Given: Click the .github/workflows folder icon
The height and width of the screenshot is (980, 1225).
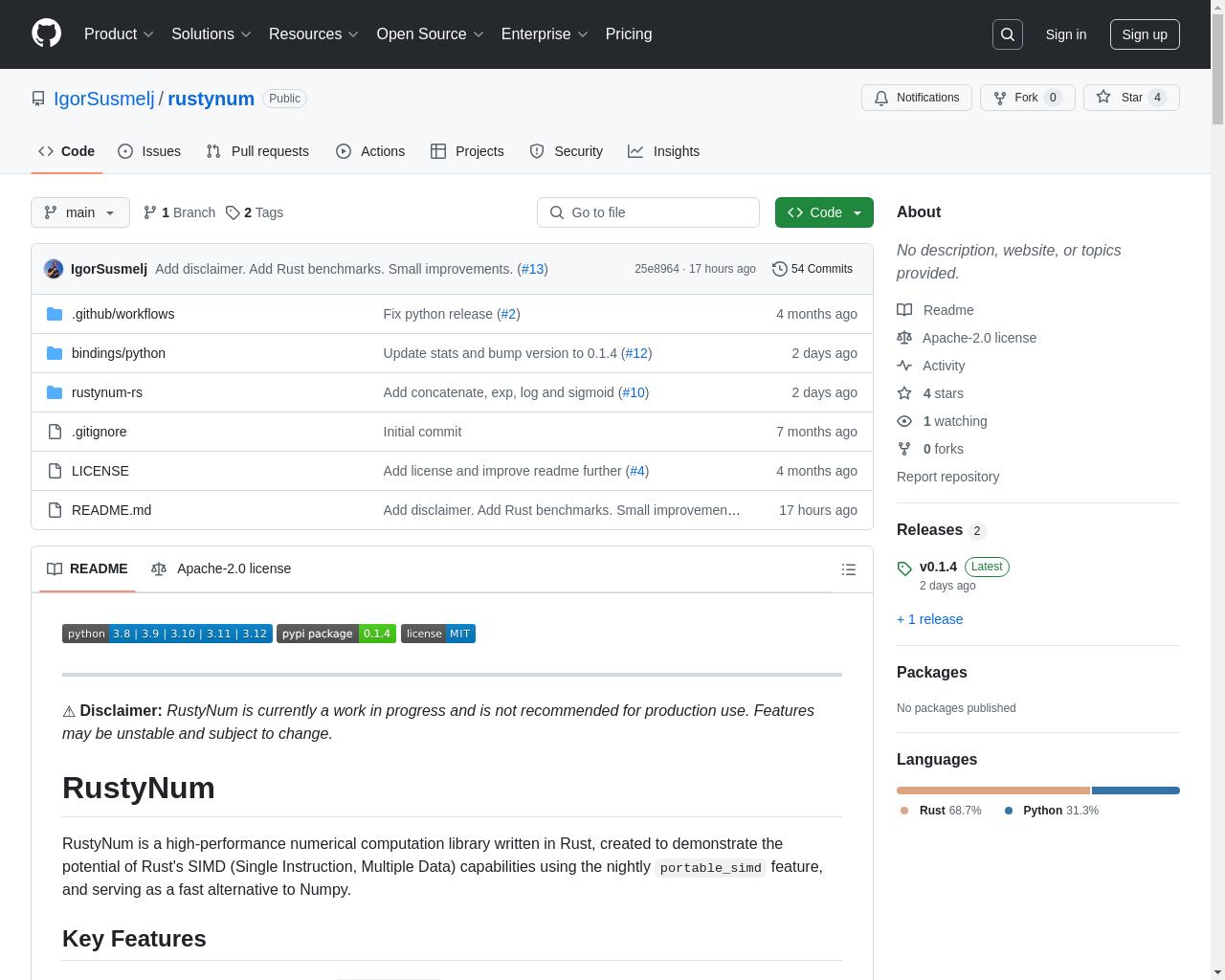Looking at the screenshot, I should pos(55,314).
